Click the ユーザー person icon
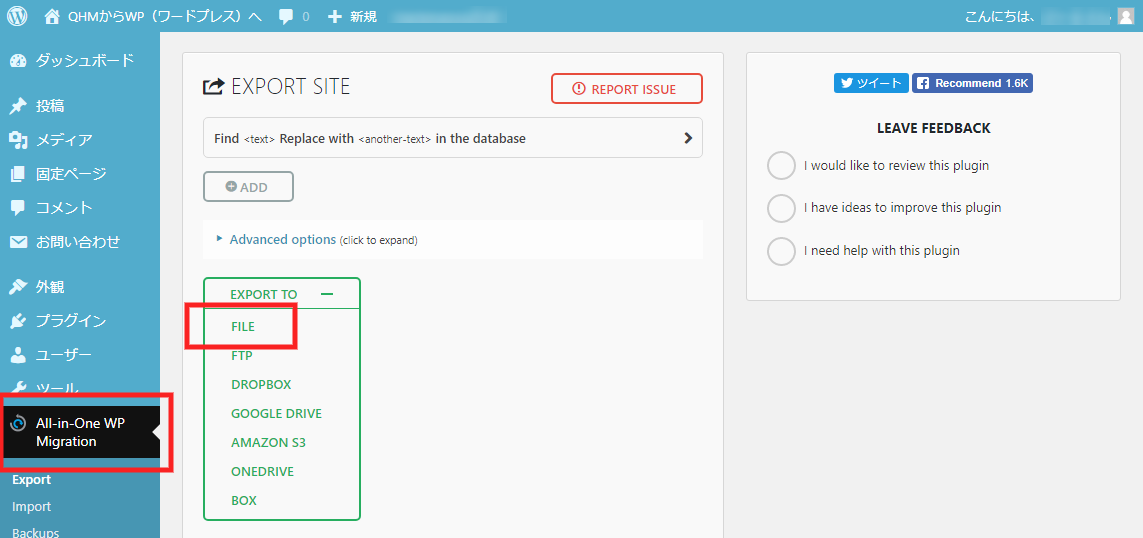 point(18,355)
